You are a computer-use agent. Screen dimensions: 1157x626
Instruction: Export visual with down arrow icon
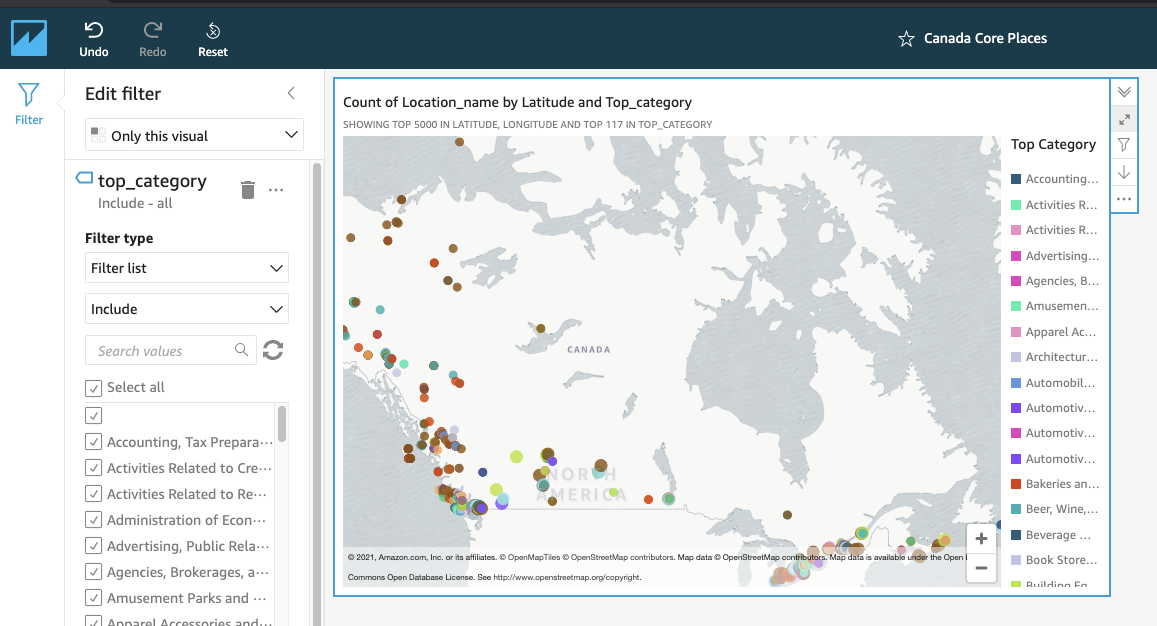pos(1124,173)
